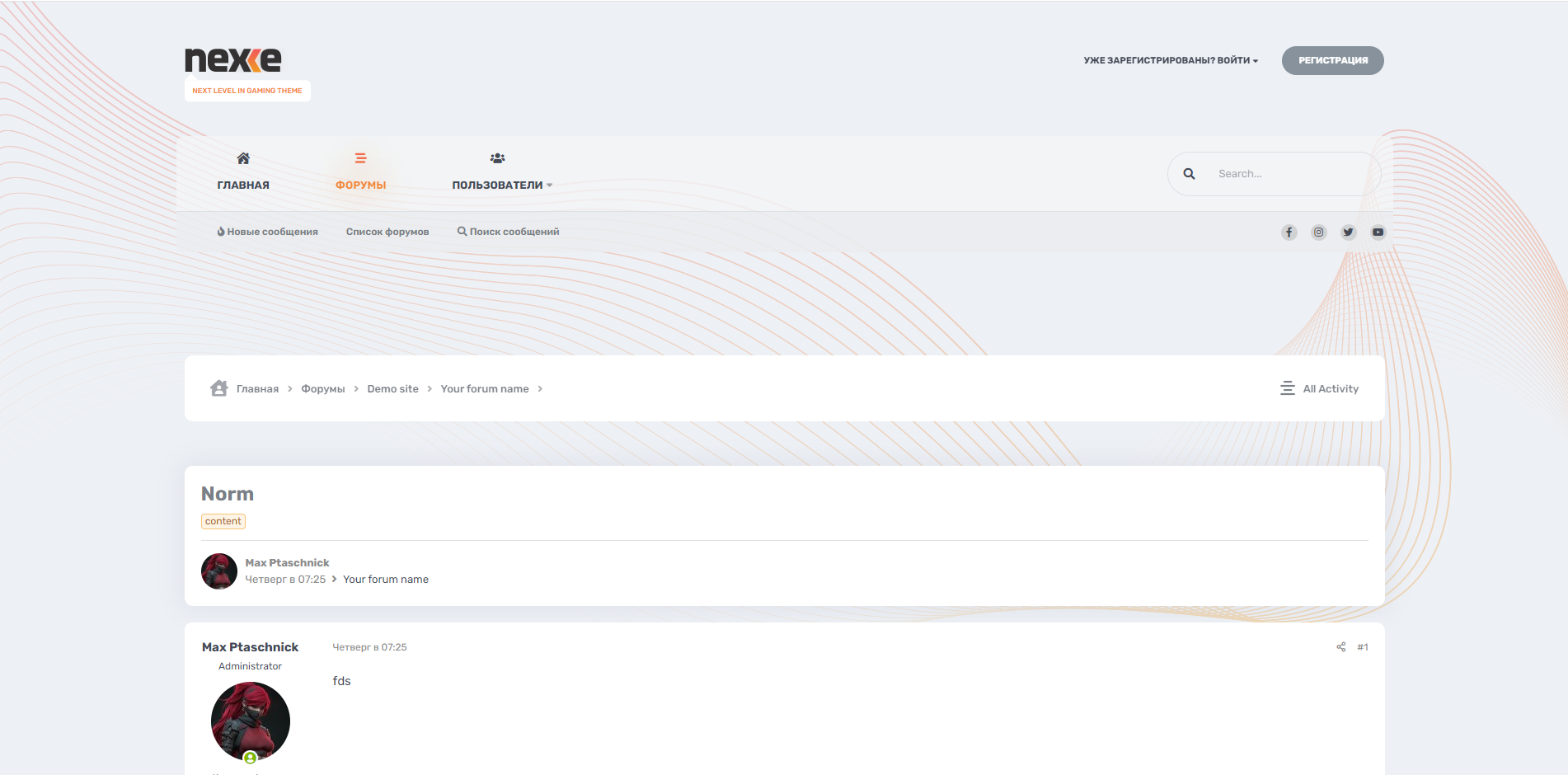Select the Форумы navigation tab

click(x=360, y=172)
